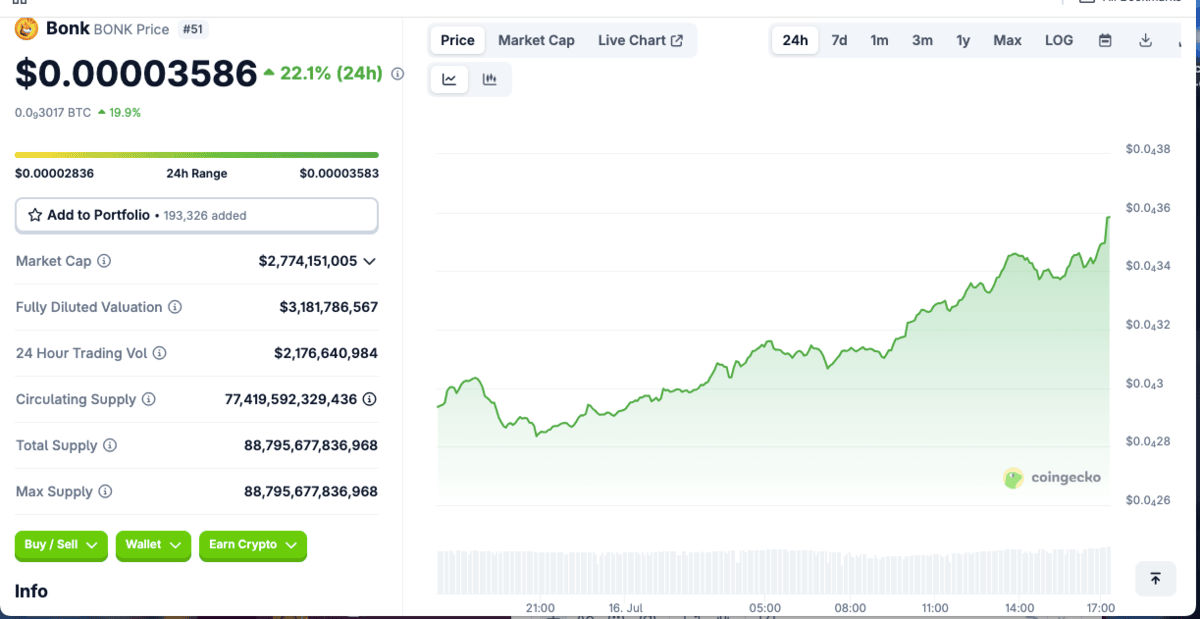The image size is (1200, 619).
Task: Click info icon beside Circulating Supply label
Action: (148, 399)
